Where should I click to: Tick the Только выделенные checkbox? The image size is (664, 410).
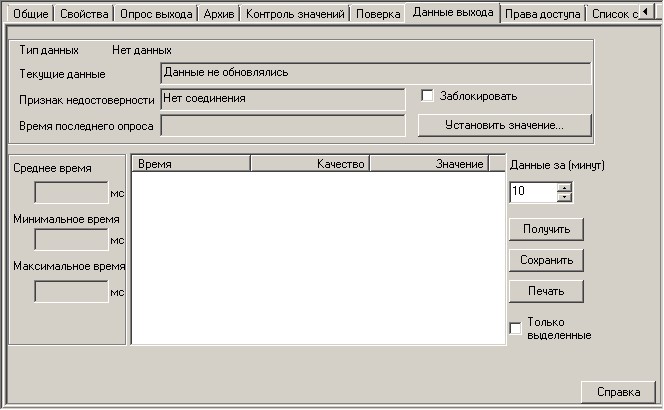515,328
